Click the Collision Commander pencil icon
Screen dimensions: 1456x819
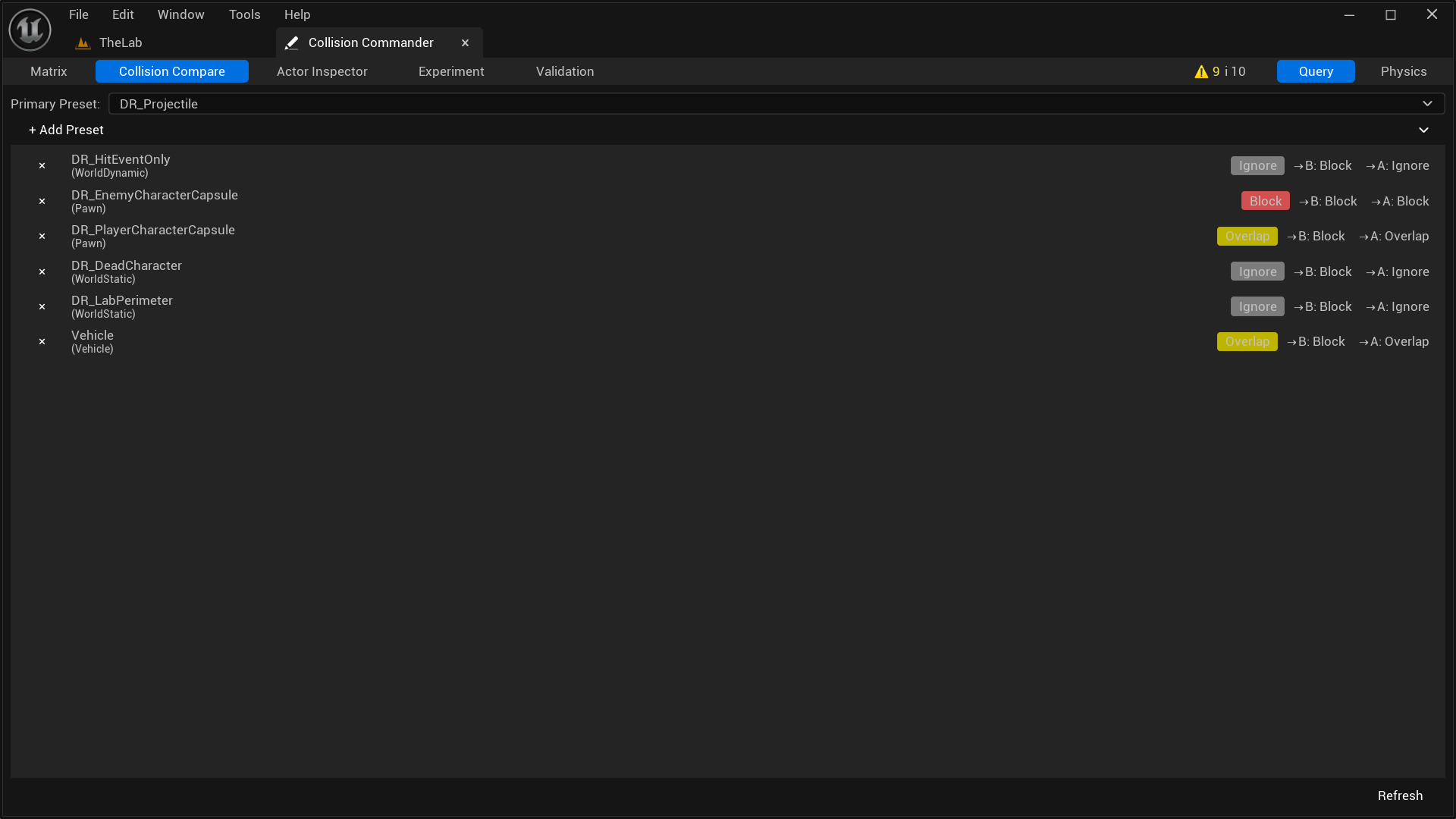click(292, 42)
